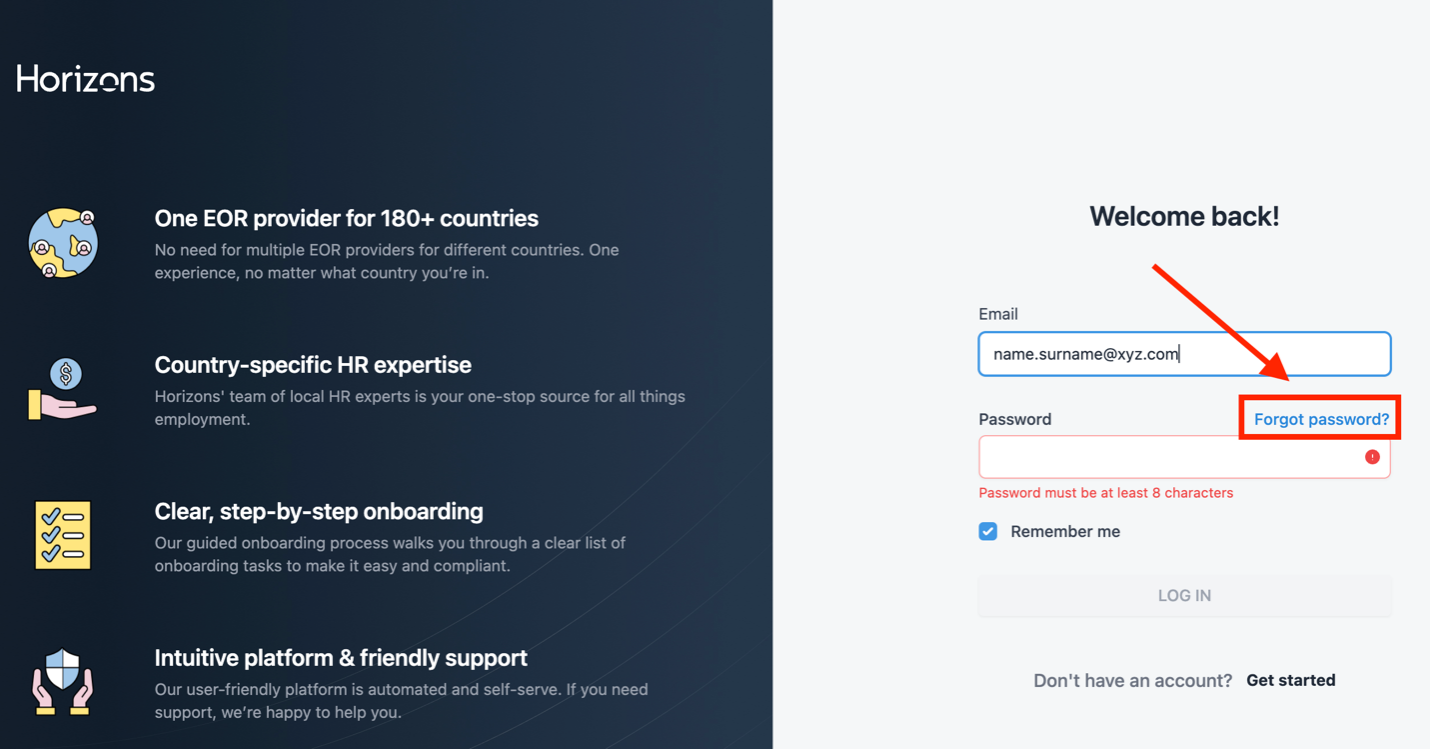
Task: Focus the Email input field
Action: (1184, 354)
